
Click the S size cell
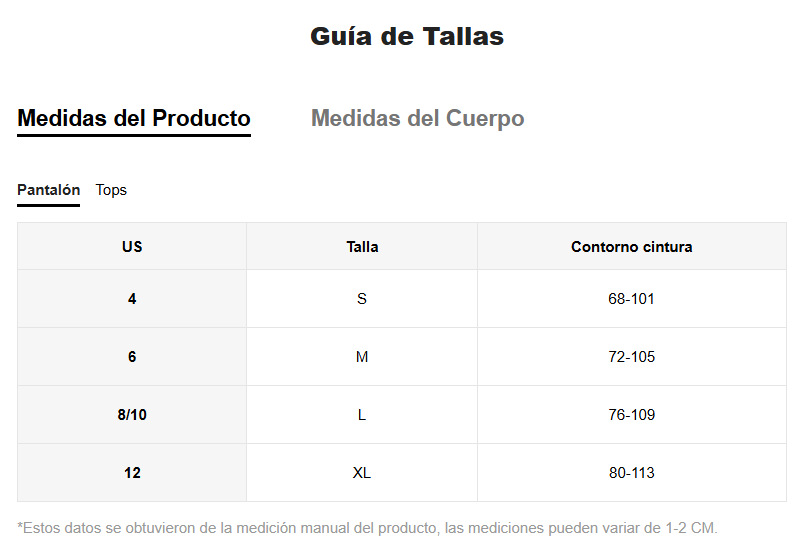click(362, 299)
